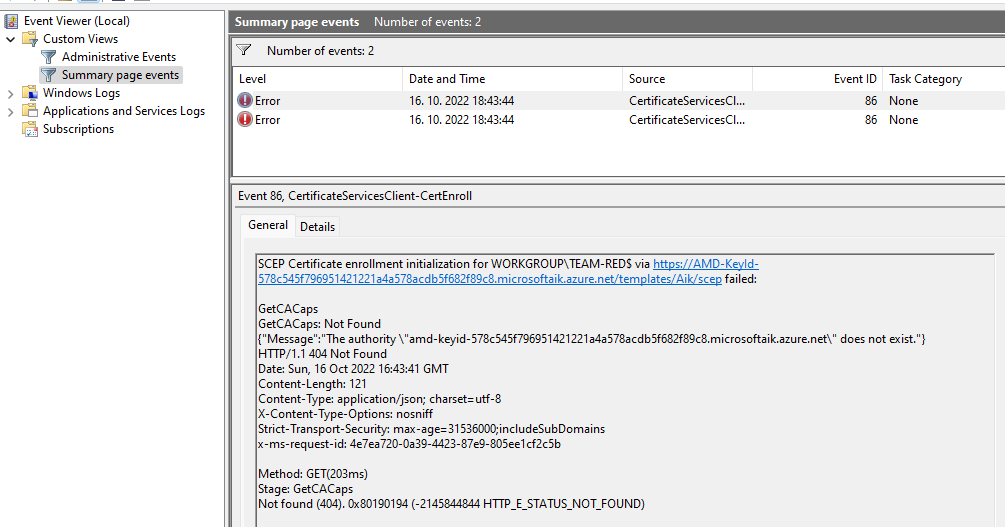Click the Subscriptions icon

[30, 129]
